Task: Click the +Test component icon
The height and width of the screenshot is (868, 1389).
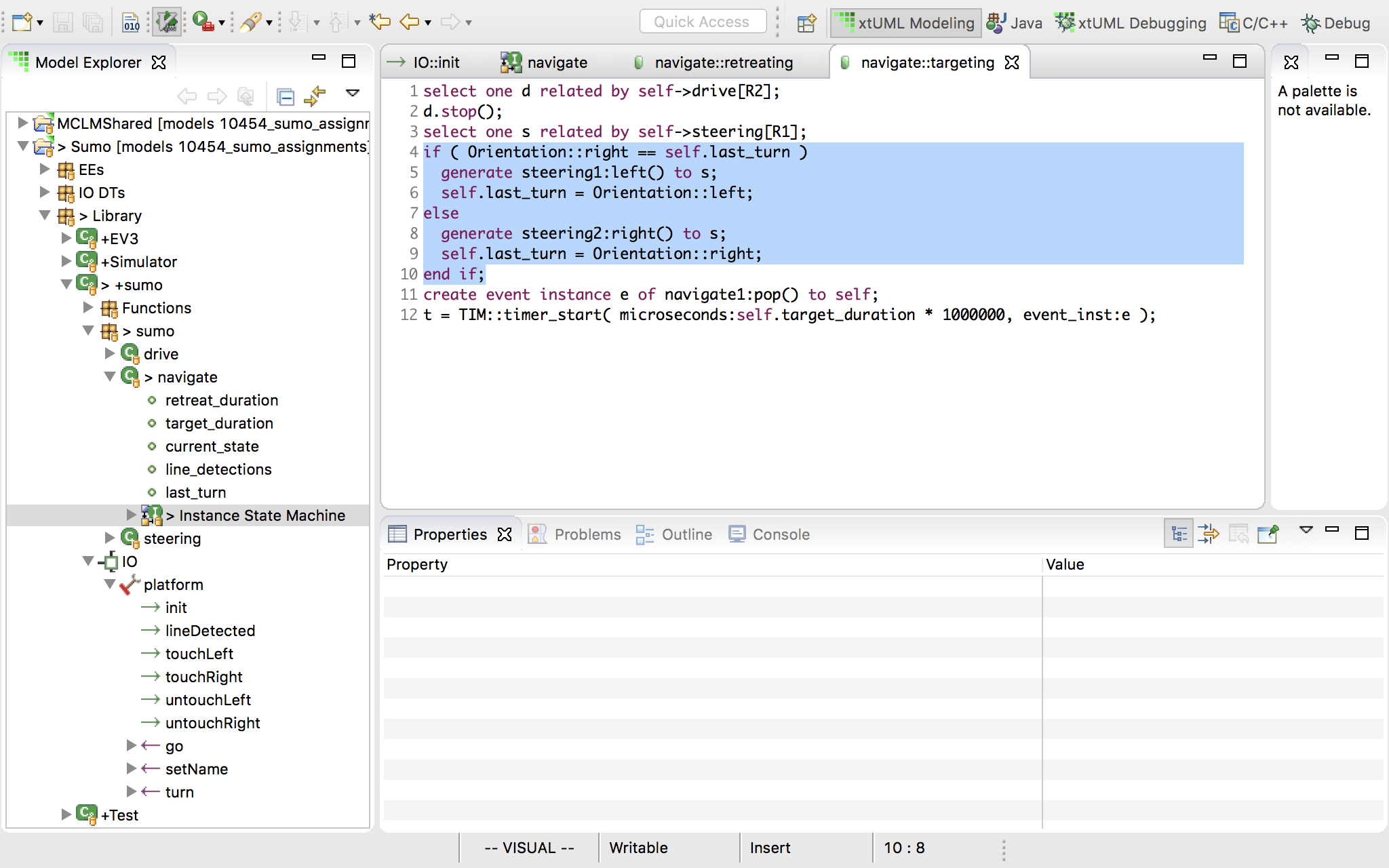Action: click(87, 814)
